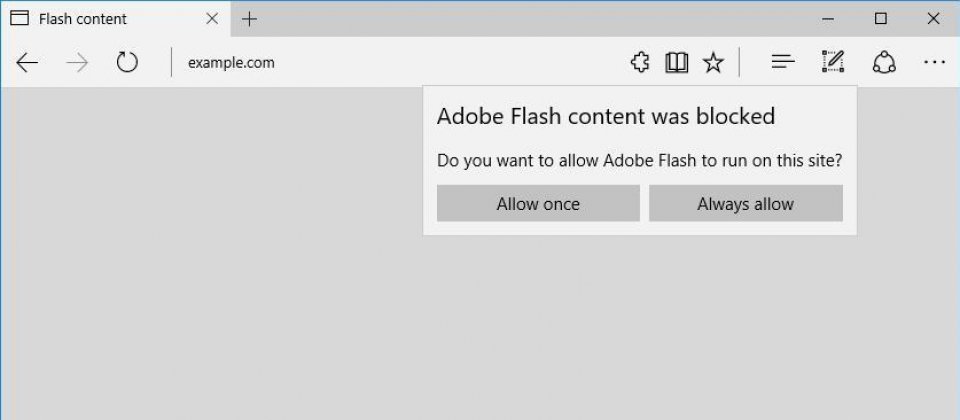Refresh the page with the reload icon

click(127, 62)
